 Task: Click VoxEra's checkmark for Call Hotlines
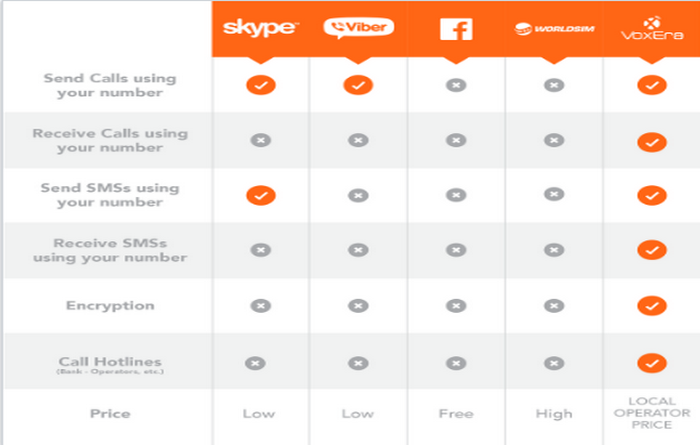(652, 363)
